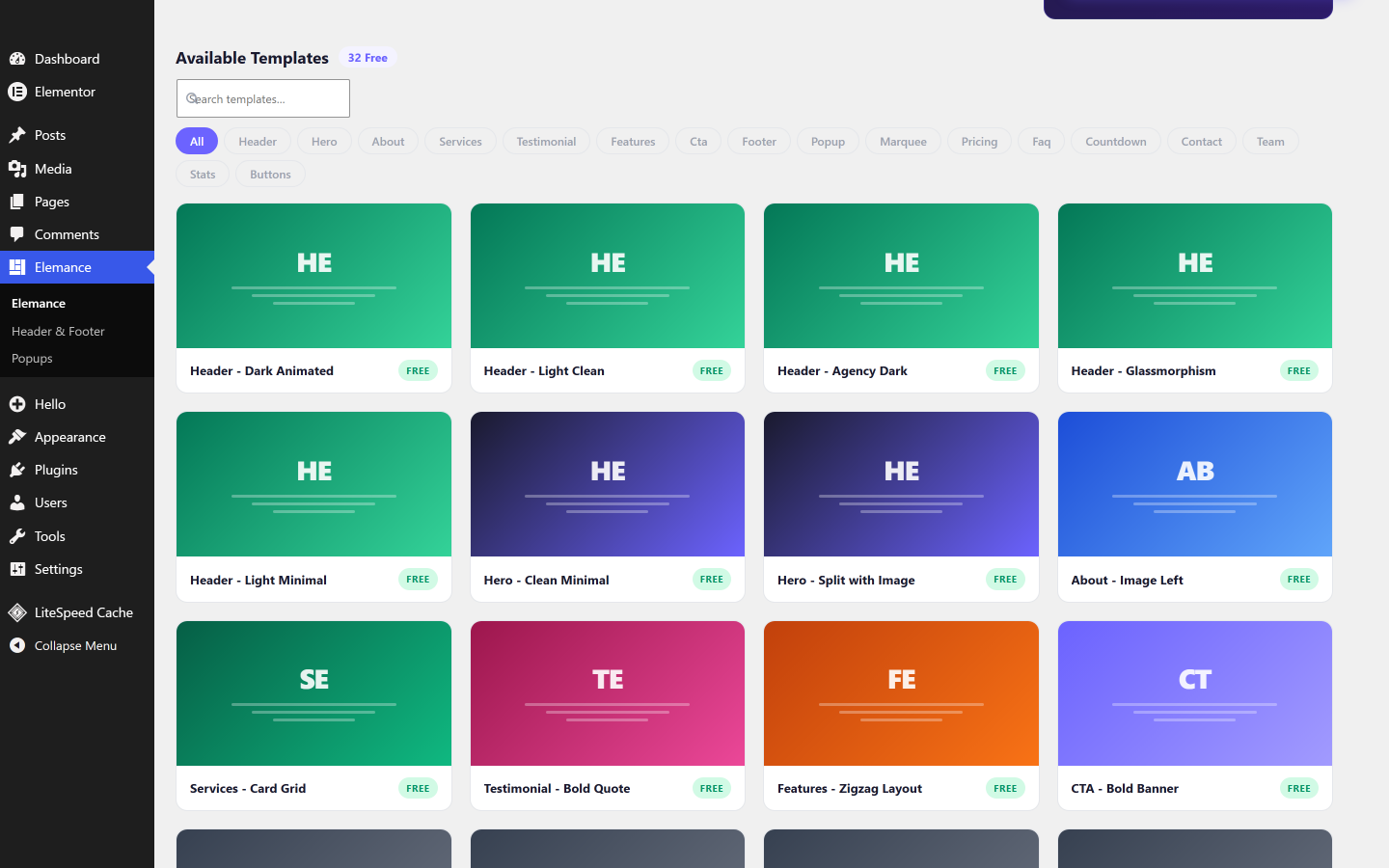1389x868 pixels.
Task: Filter templates by Countdown
Action: pos(1116,141)
